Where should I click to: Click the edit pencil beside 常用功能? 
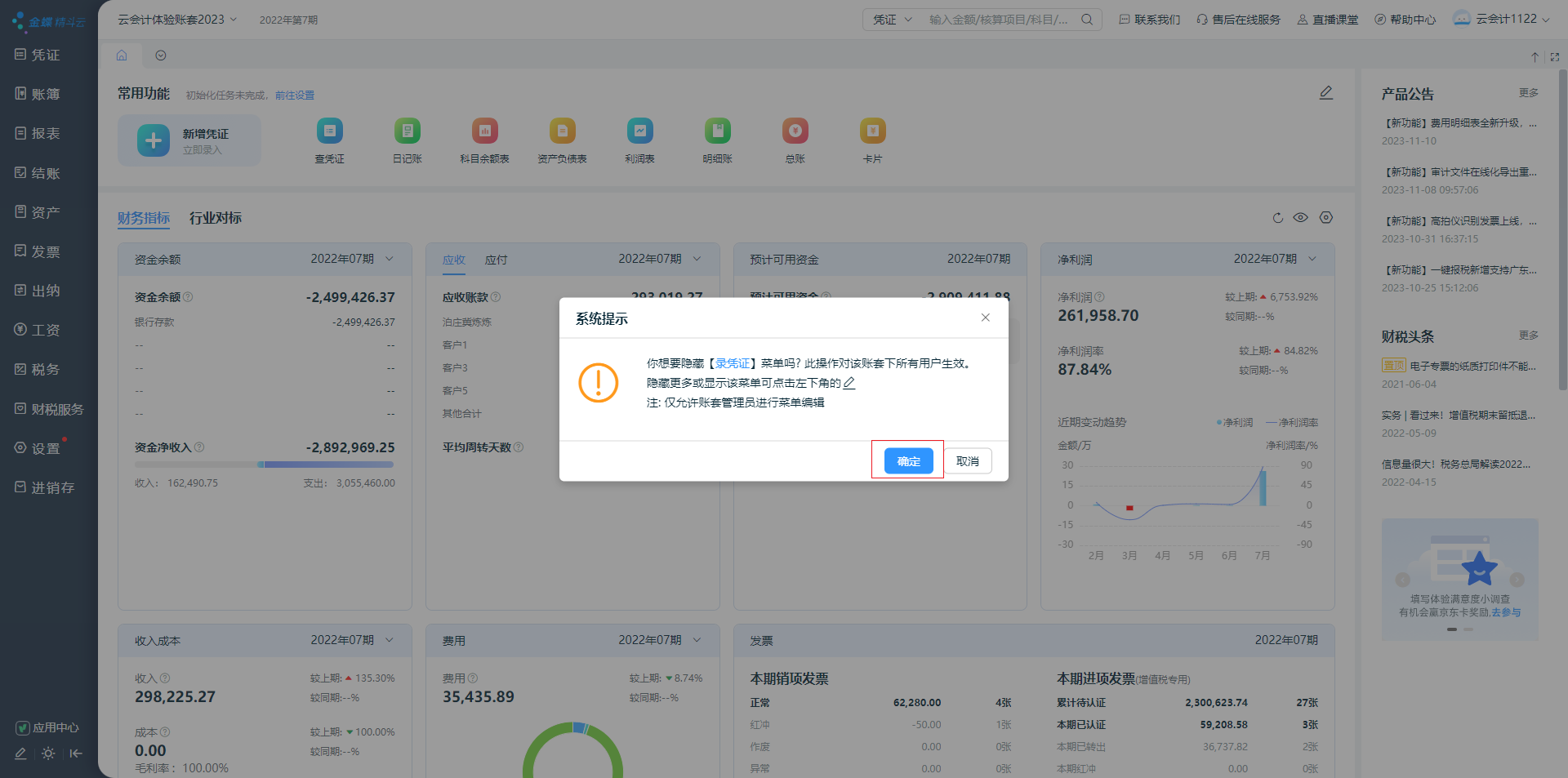(1325, 93)
